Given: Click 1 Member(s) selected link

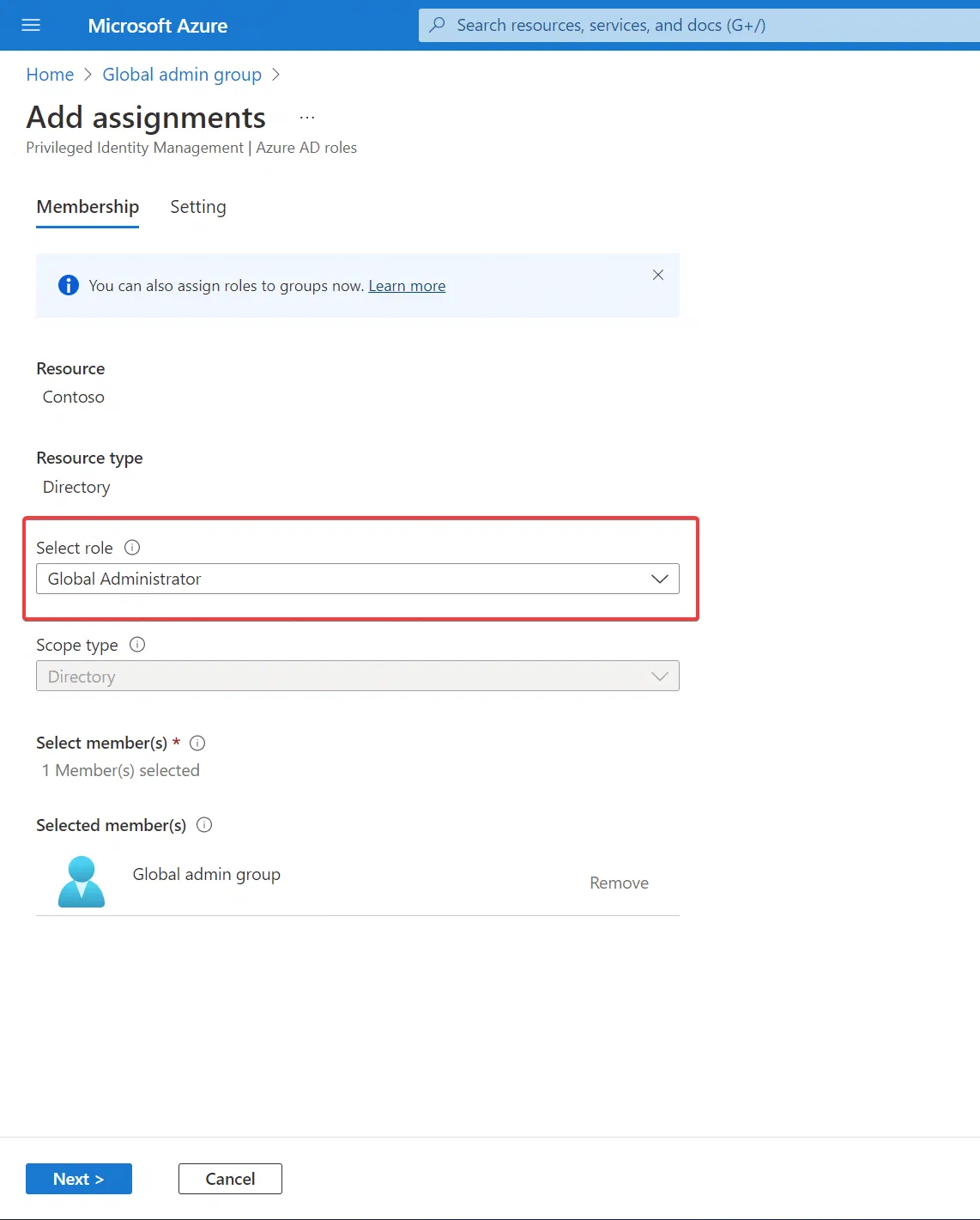Looking at the screenshot, I should pyautogui.click(x=121, y=770).
